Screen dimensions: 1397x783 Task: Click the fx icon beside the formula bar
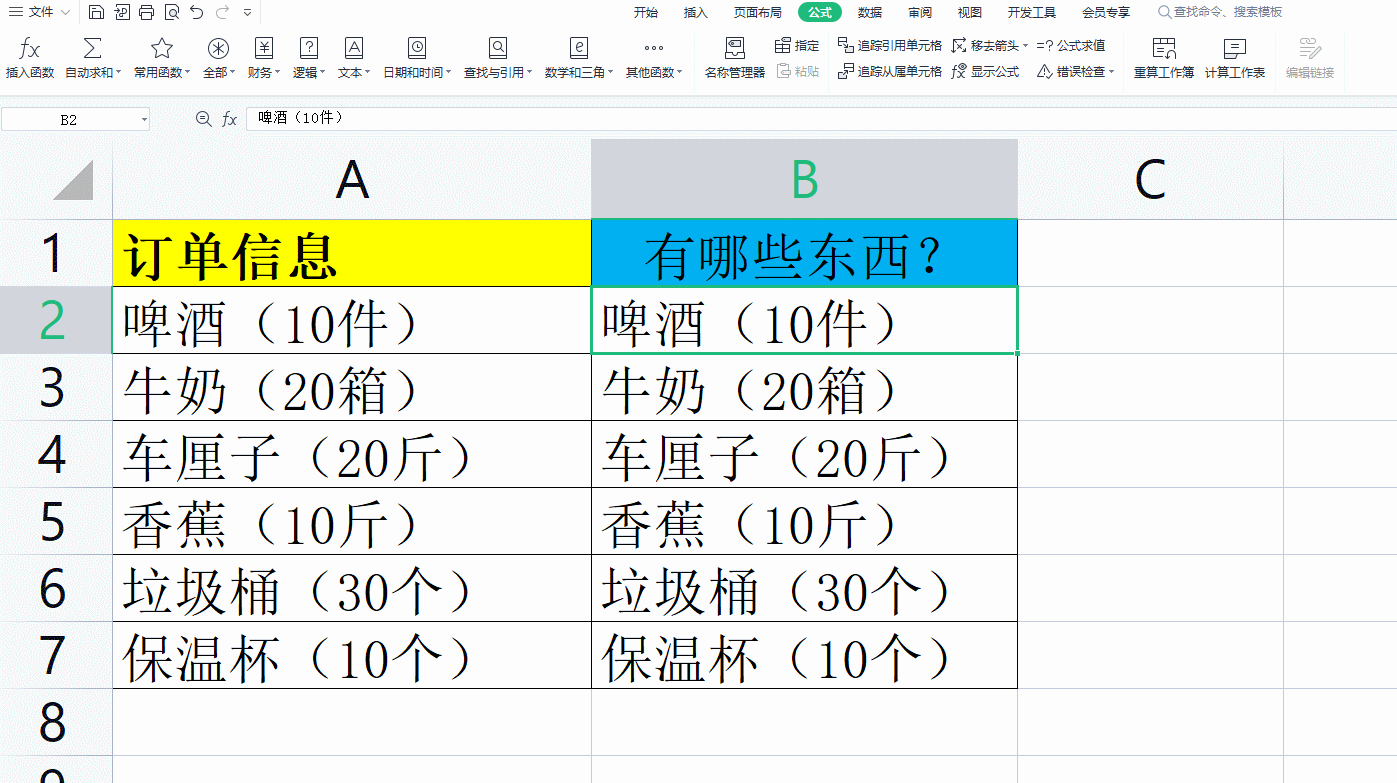pyautogui.click(x=229, y=119)
